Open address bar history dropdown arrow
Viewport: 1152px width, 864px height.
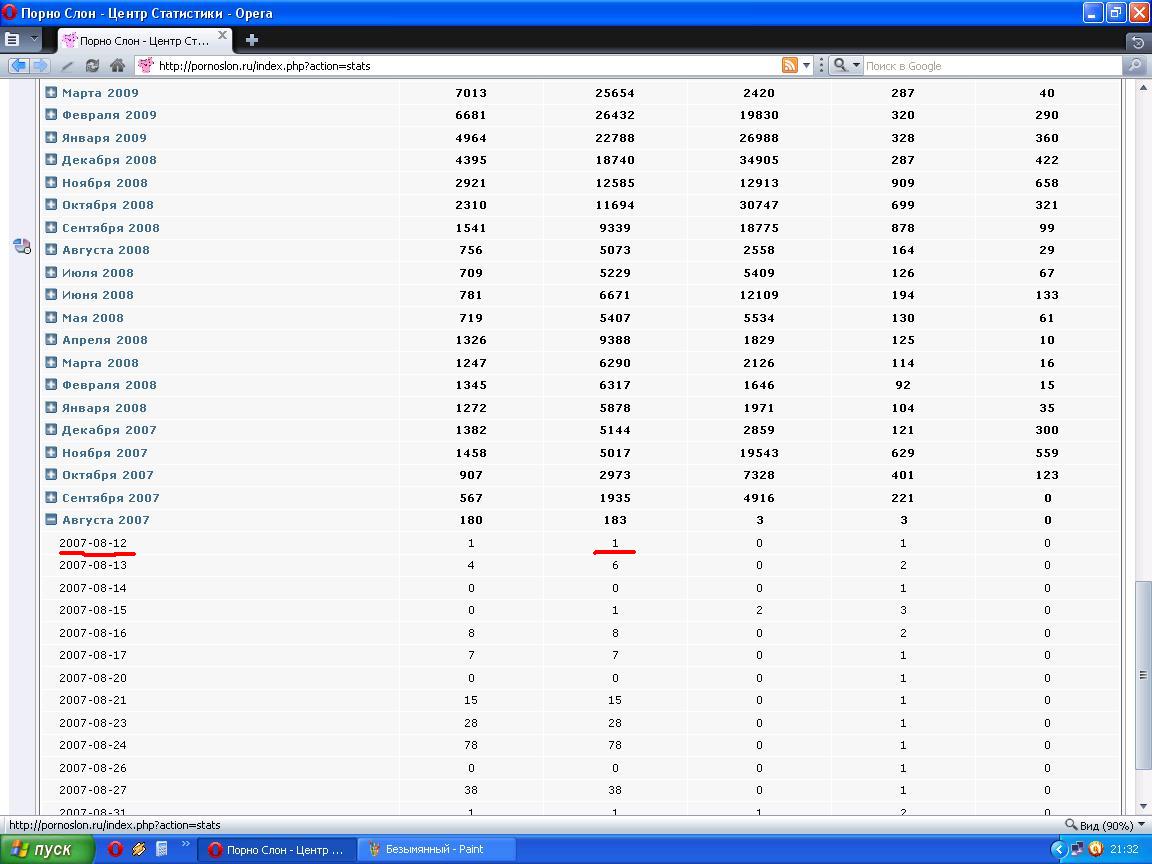coord(806,65)
